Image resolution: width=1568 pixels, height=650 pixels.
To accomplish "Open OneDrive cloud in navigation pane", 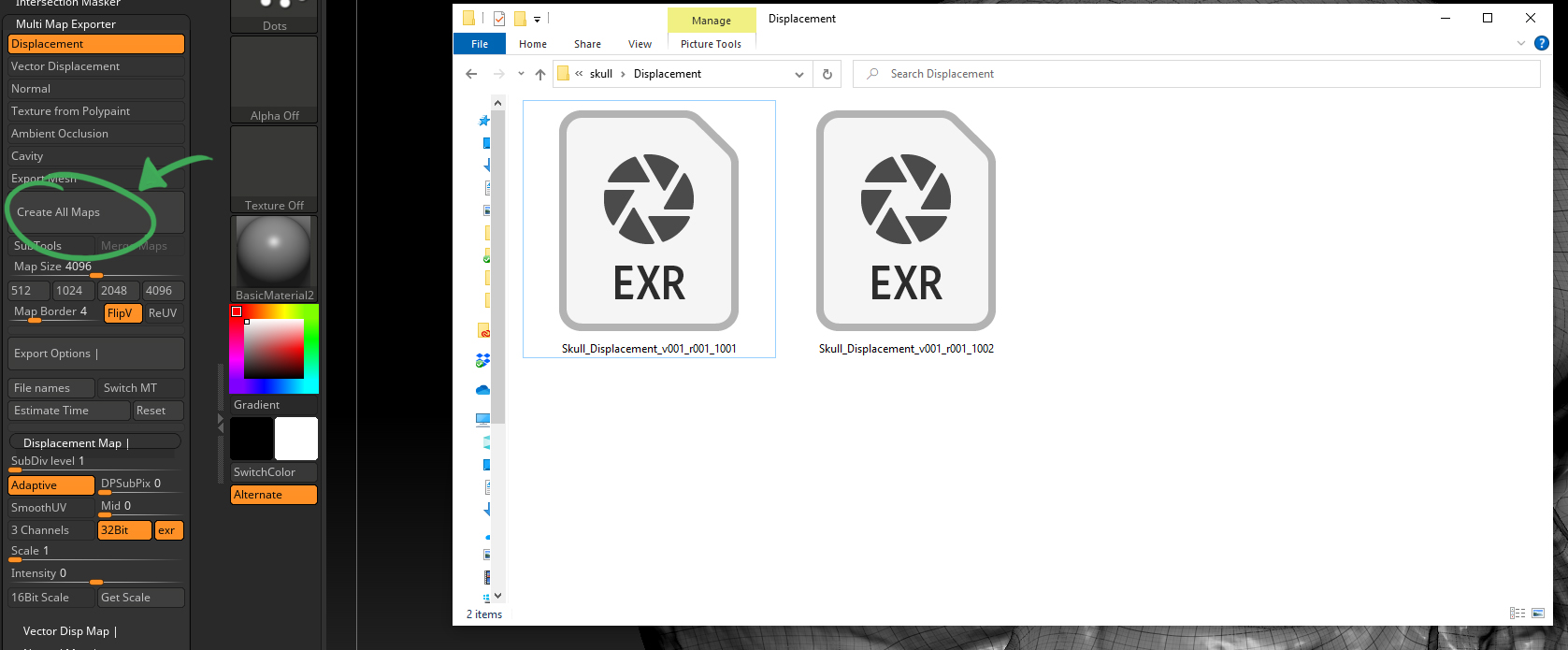I will click(482, 390).
